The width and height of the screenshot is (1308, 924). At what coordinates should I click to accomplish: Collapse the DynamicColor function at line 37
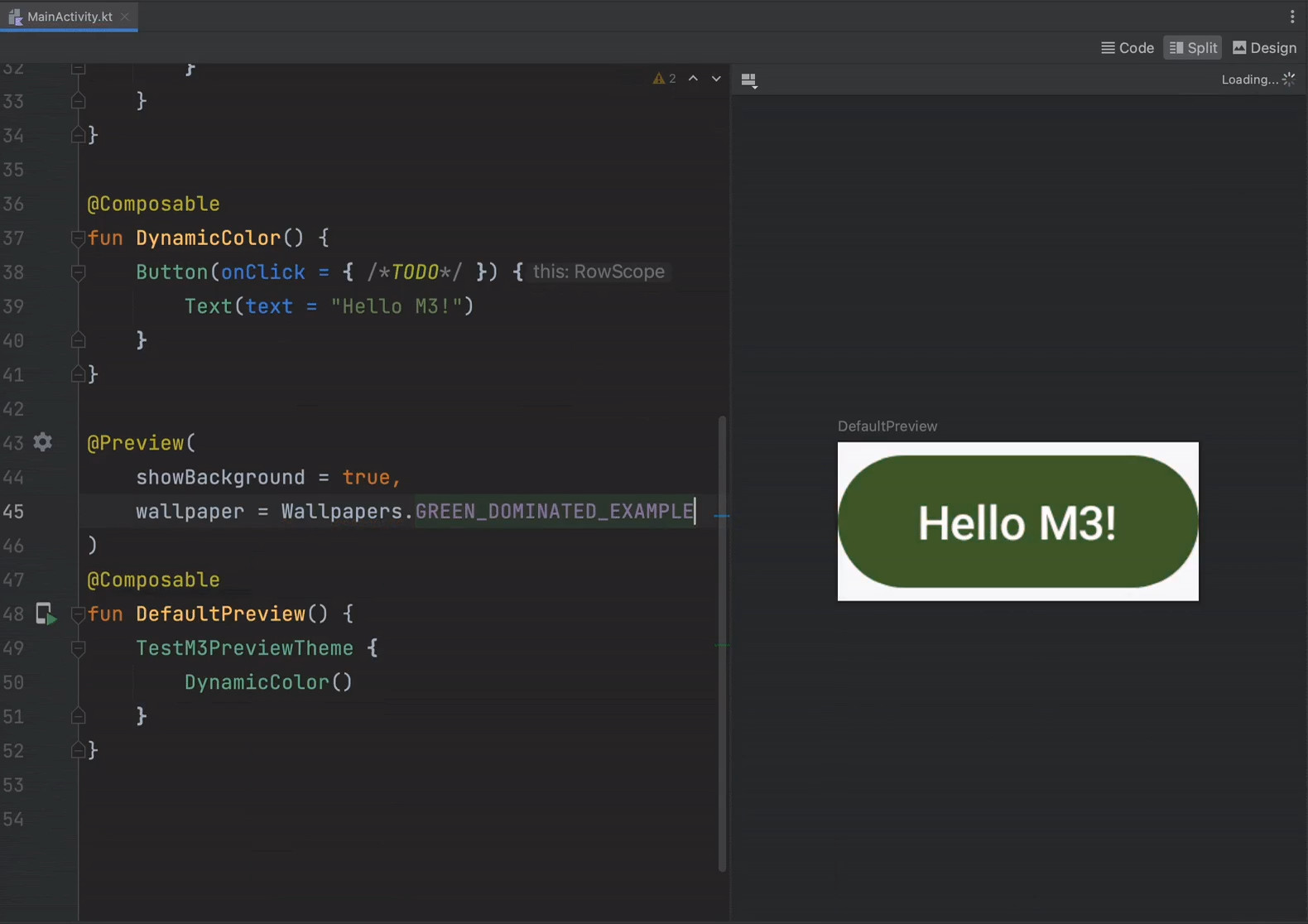pyautogui.click(x=78, y=238)
